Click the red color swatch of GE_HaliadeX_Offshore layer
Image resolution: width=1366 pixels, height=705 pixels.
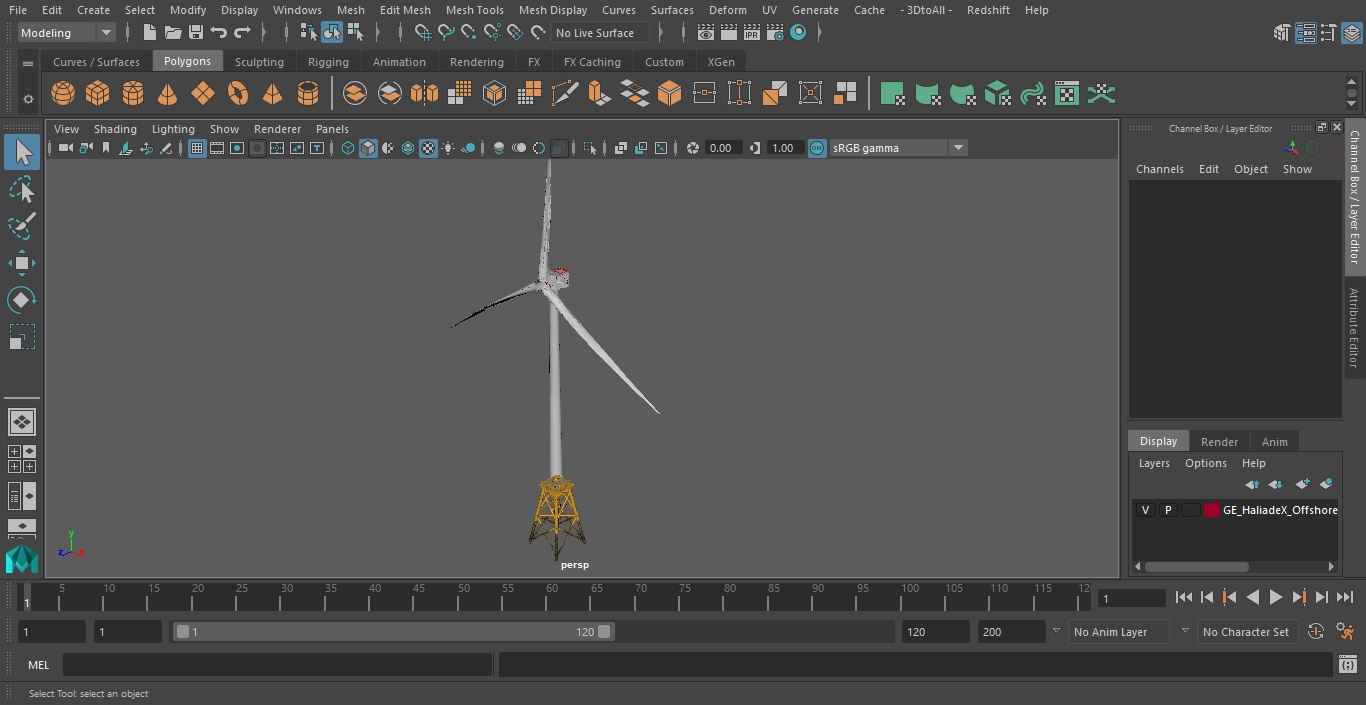pos(1212,510)
